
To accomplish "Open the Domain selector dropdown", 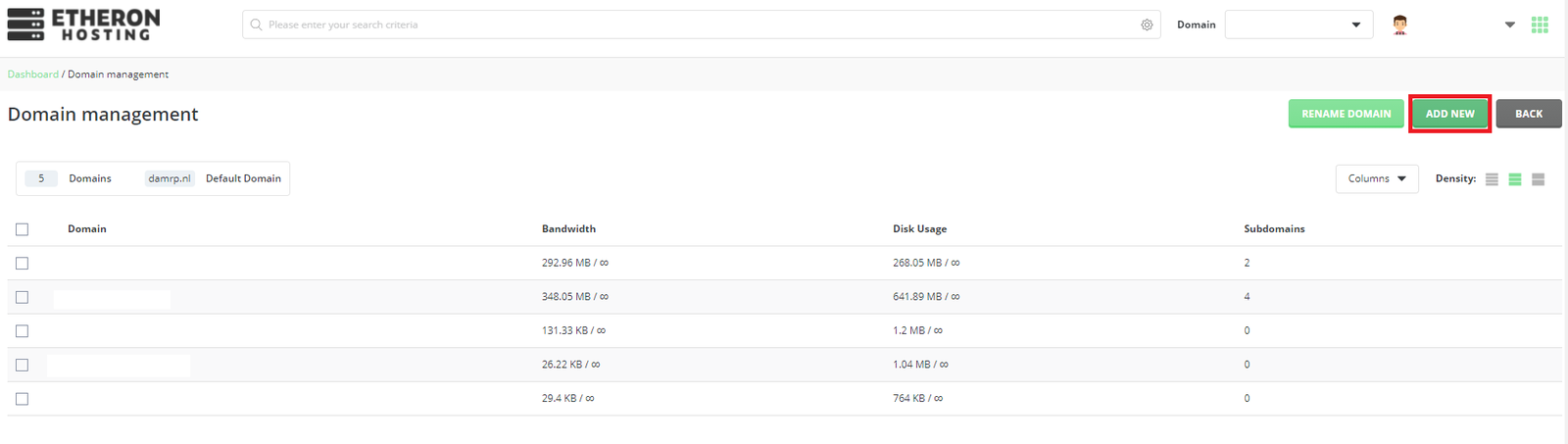I will [x=1298, y=25].
